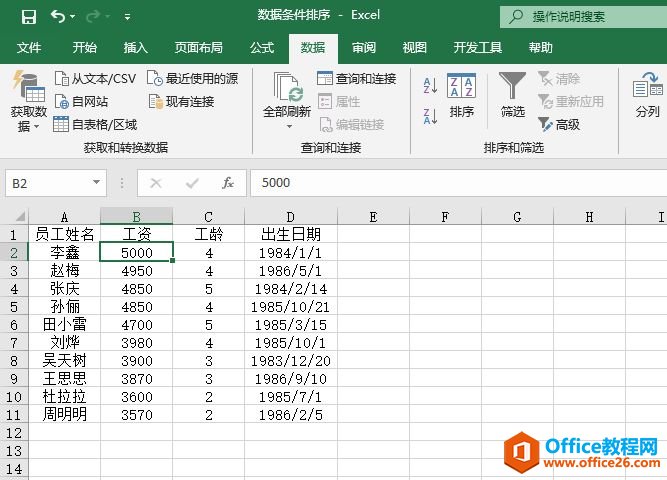The height and width of the screenshot is (480, 667).
Task: Select the 出生日期 header cell
Action: [x=291, y=234]
